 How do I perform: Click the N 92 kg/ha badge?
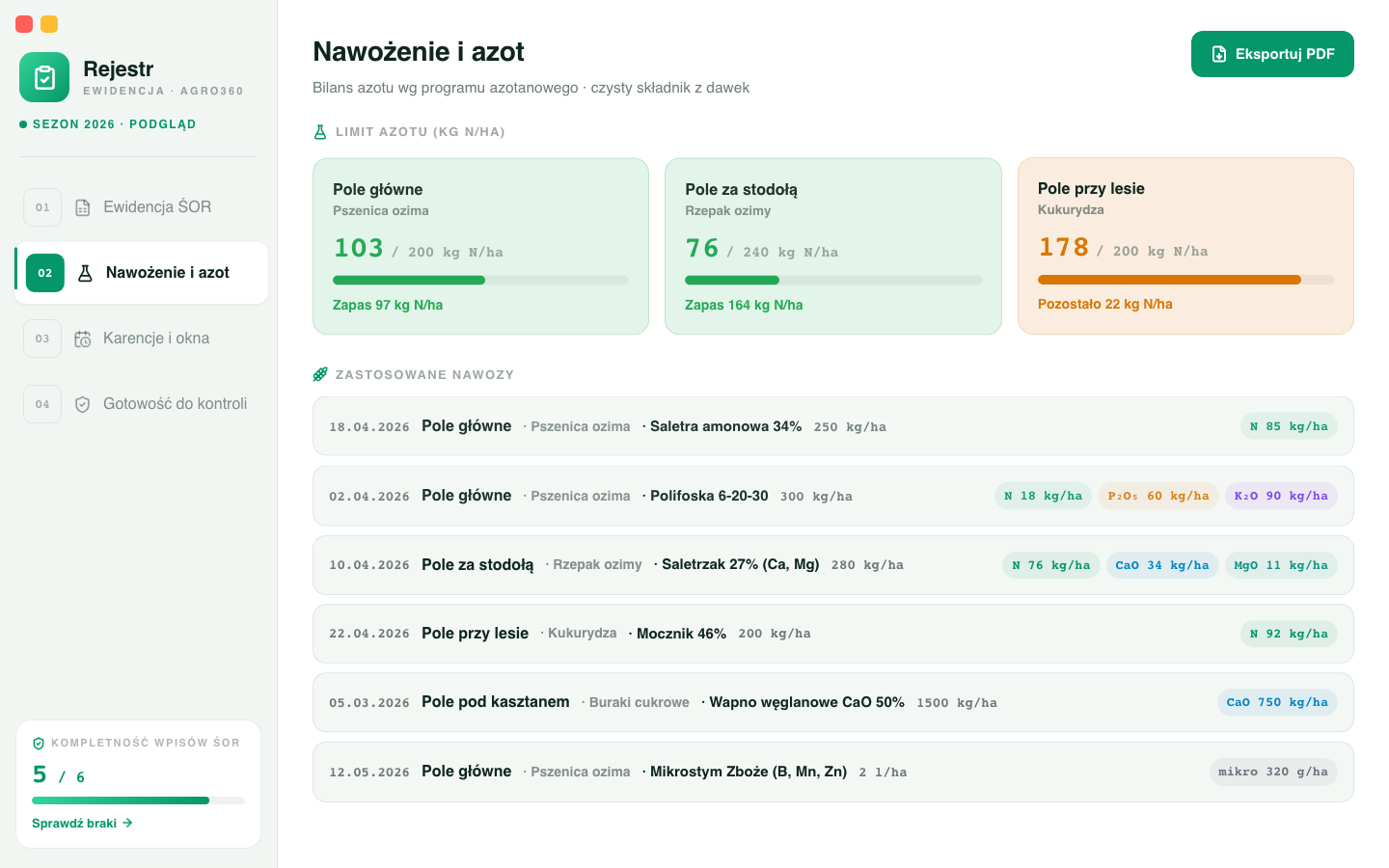[x=1289, y=634]
